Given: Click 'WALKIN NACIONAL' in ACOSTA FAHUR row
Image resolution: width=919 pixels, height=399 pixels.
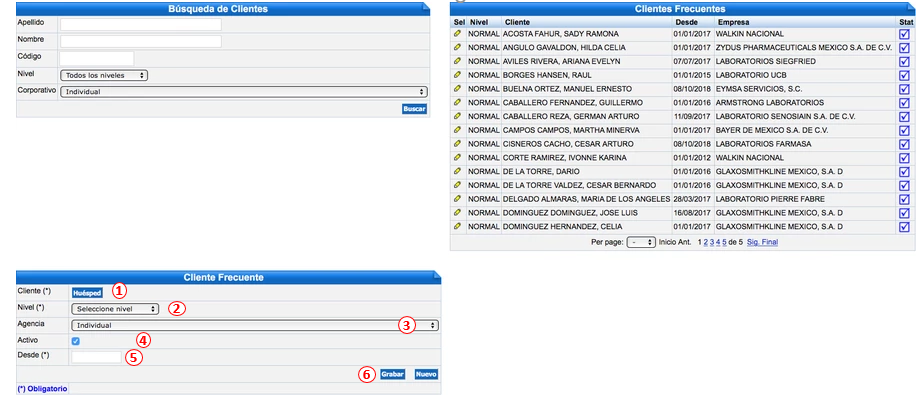Looking at the screenshot, I should [749, 34].
